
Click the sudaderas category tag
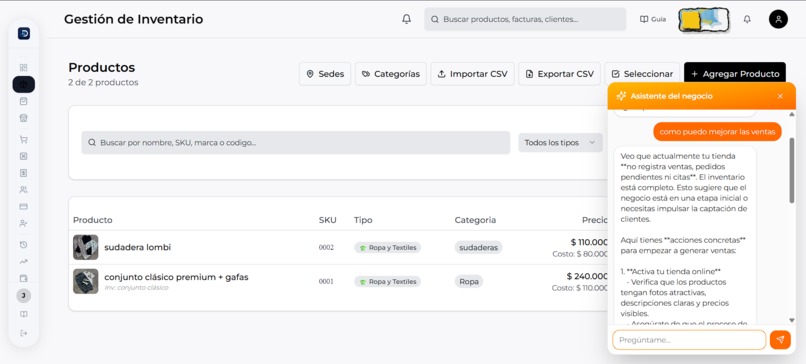(478, 247)
